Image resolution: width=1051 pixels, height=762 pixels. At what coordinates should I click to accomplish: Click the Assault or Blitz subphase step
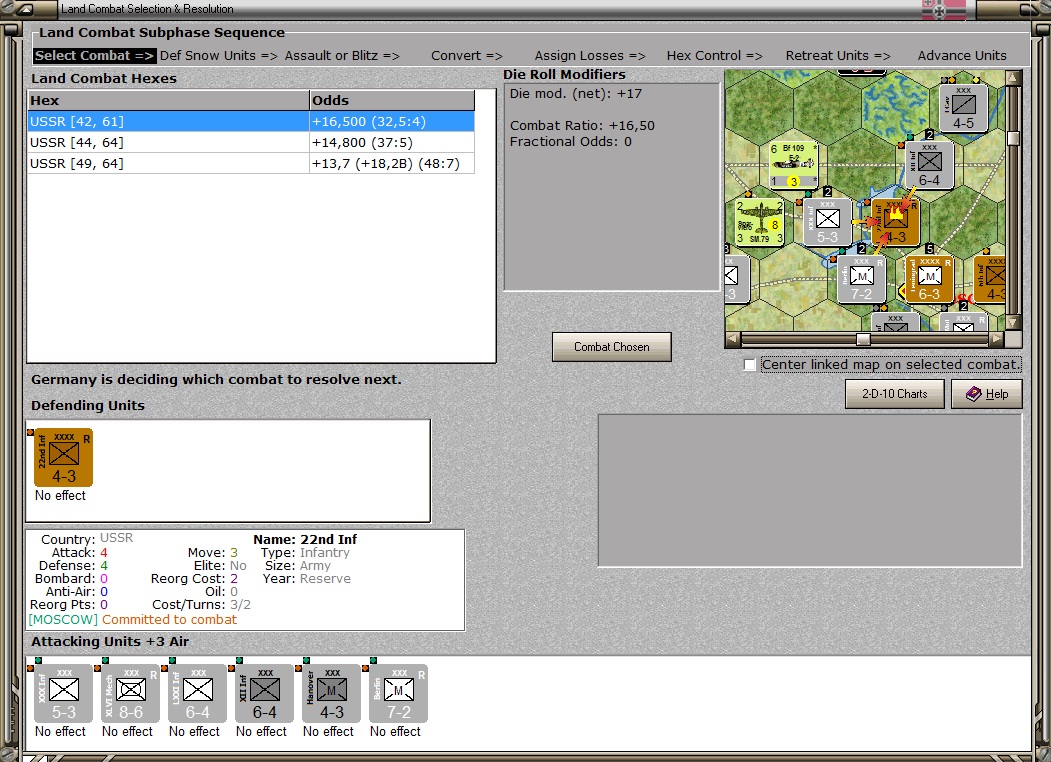[x=342, y=56]
